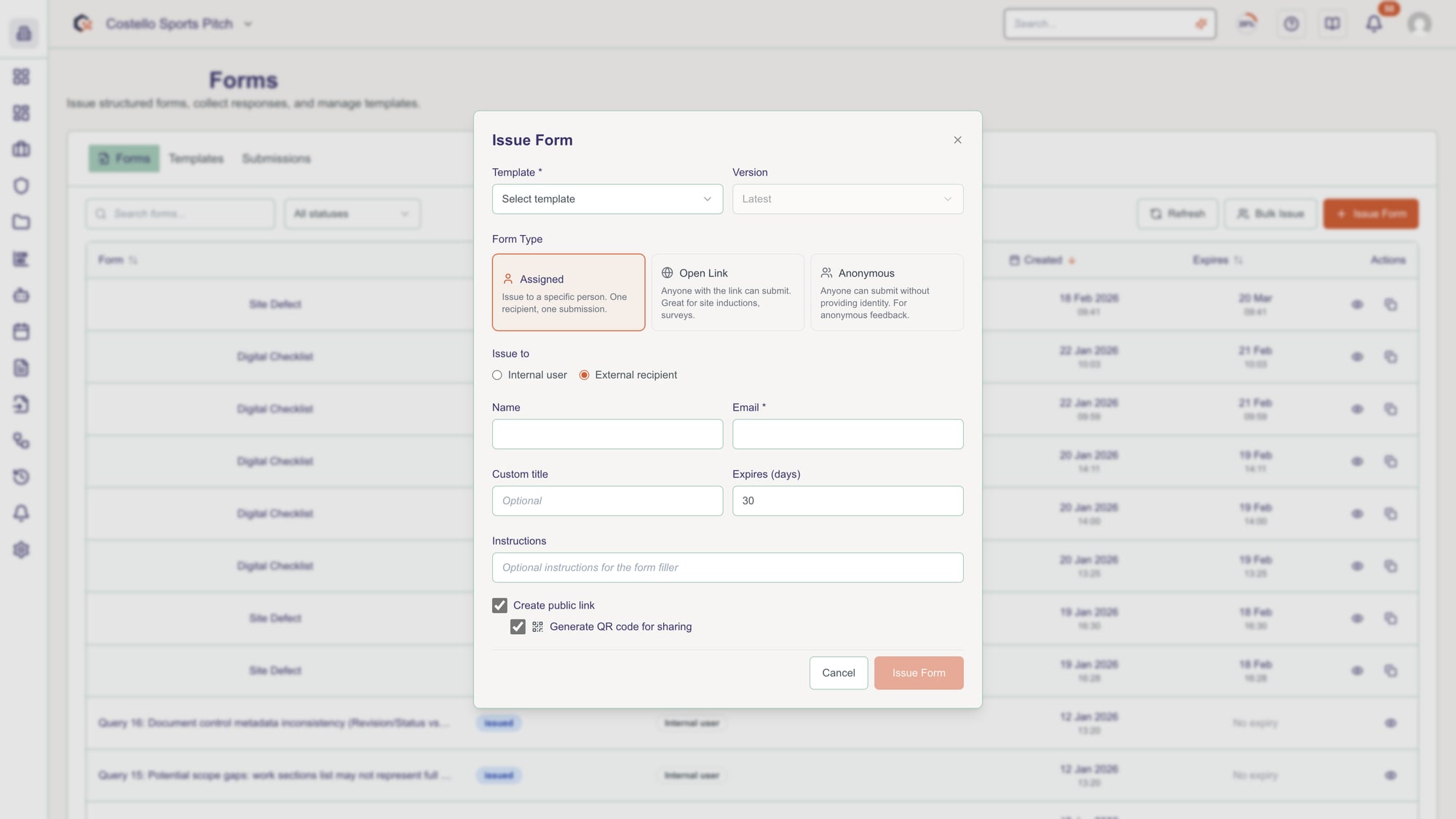The image size is (1456, 819).
Task: Click the shield icon in left sidebar
Action: (21, 186)
